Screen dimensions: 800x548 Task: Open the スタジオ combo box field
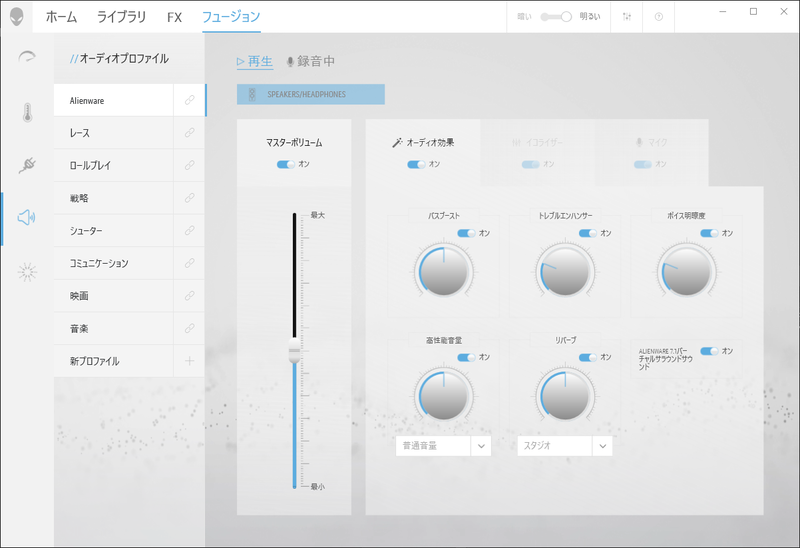click(565, 446)
